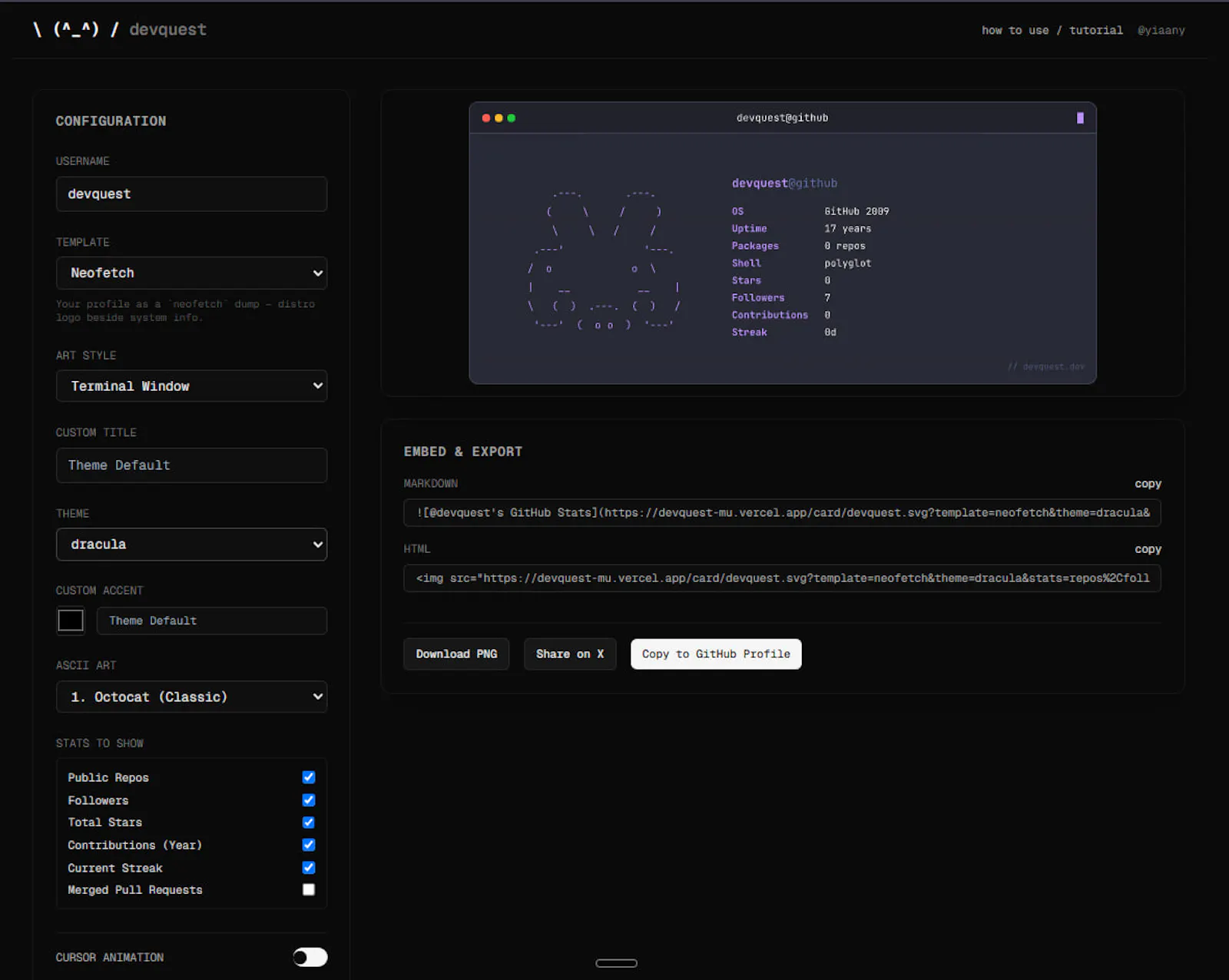The width and height of the screenshot is (1229, 980).
Task: Open the how to use / tutorial link
Action: click(1052, 31)
